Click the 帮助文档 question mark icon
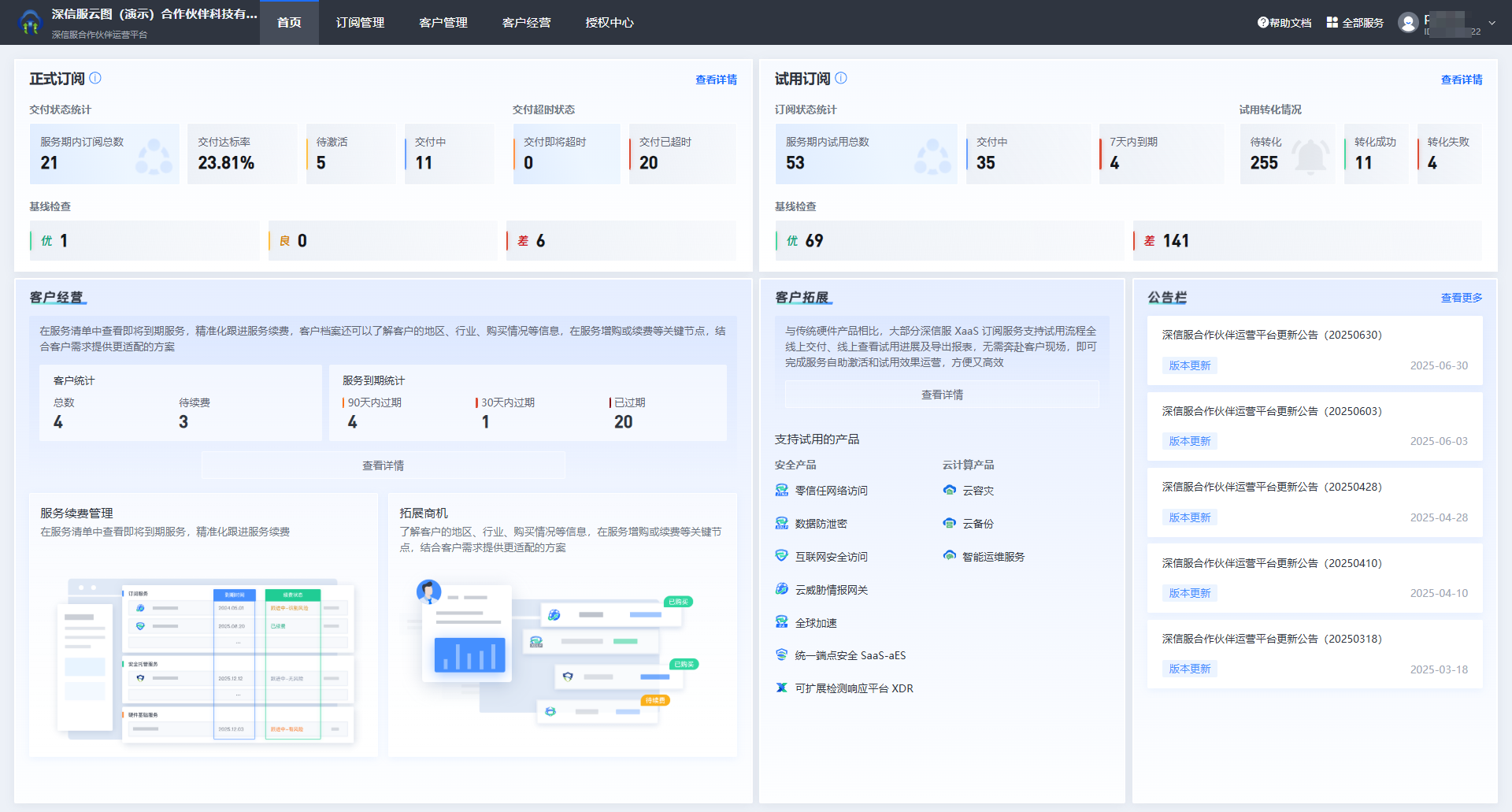 (1262, 23)
